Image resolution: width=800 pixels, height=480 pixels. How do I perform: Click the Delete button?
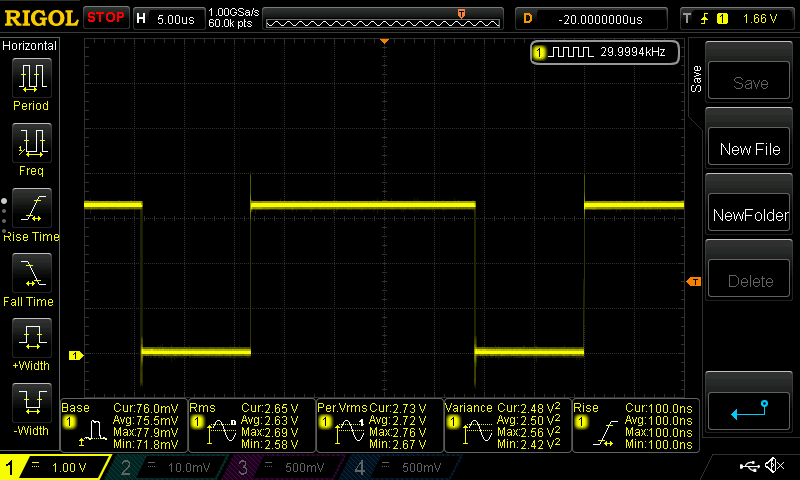[x=749, y=281]
